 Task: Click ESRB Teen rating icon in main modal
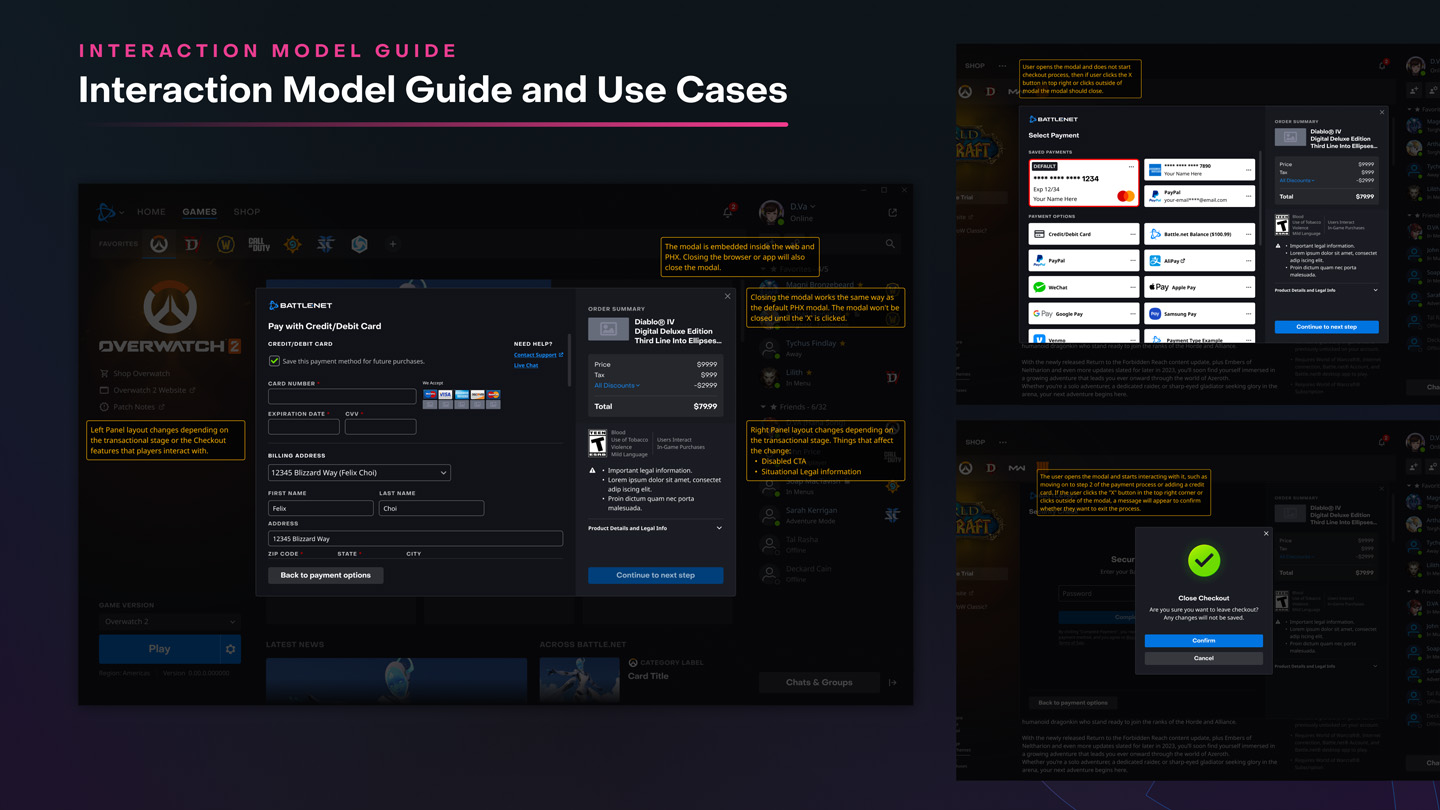pyautogui.click(x=597, y=443)
